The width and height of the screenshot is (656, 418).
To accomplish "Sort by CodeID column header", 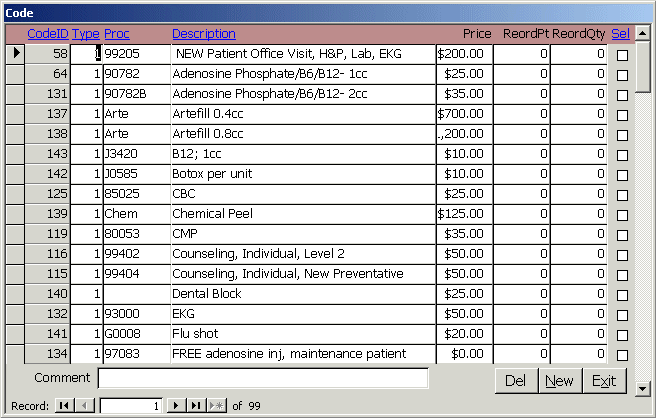I will pyautogui.click(x=47, y=34).
